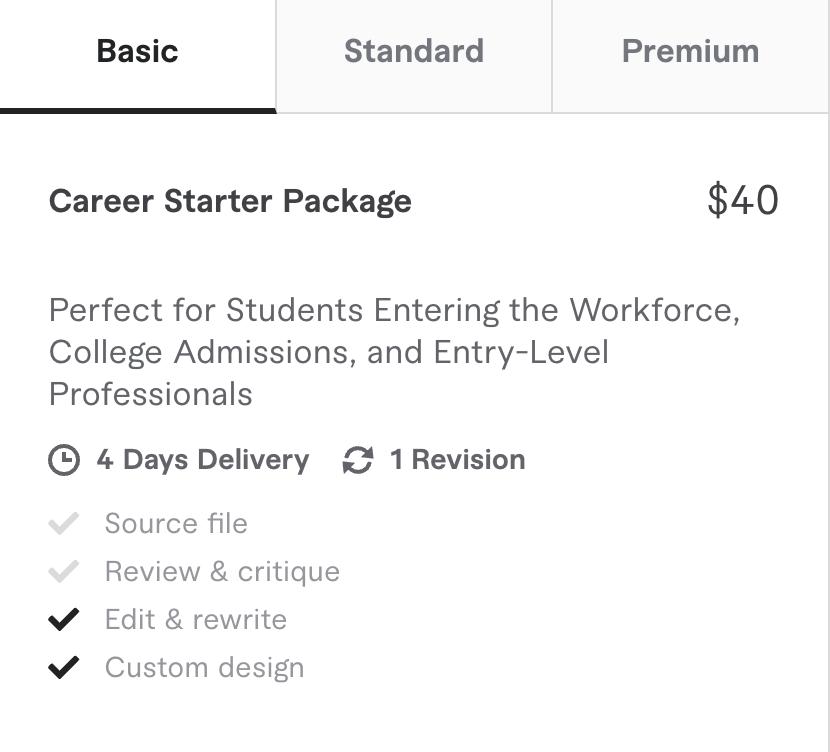The width and height of the screenshot is (830, 752).
Task: Click the grayed checkmark beside Review & critique
Action: point(63,571)
